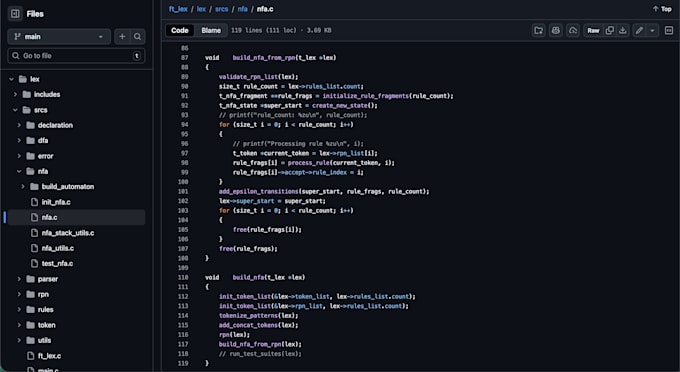Image resolution: width=680 pixels, height=372 pixels.
Task: Collapse the nfa folder chevron
Action: pos(20,171)
